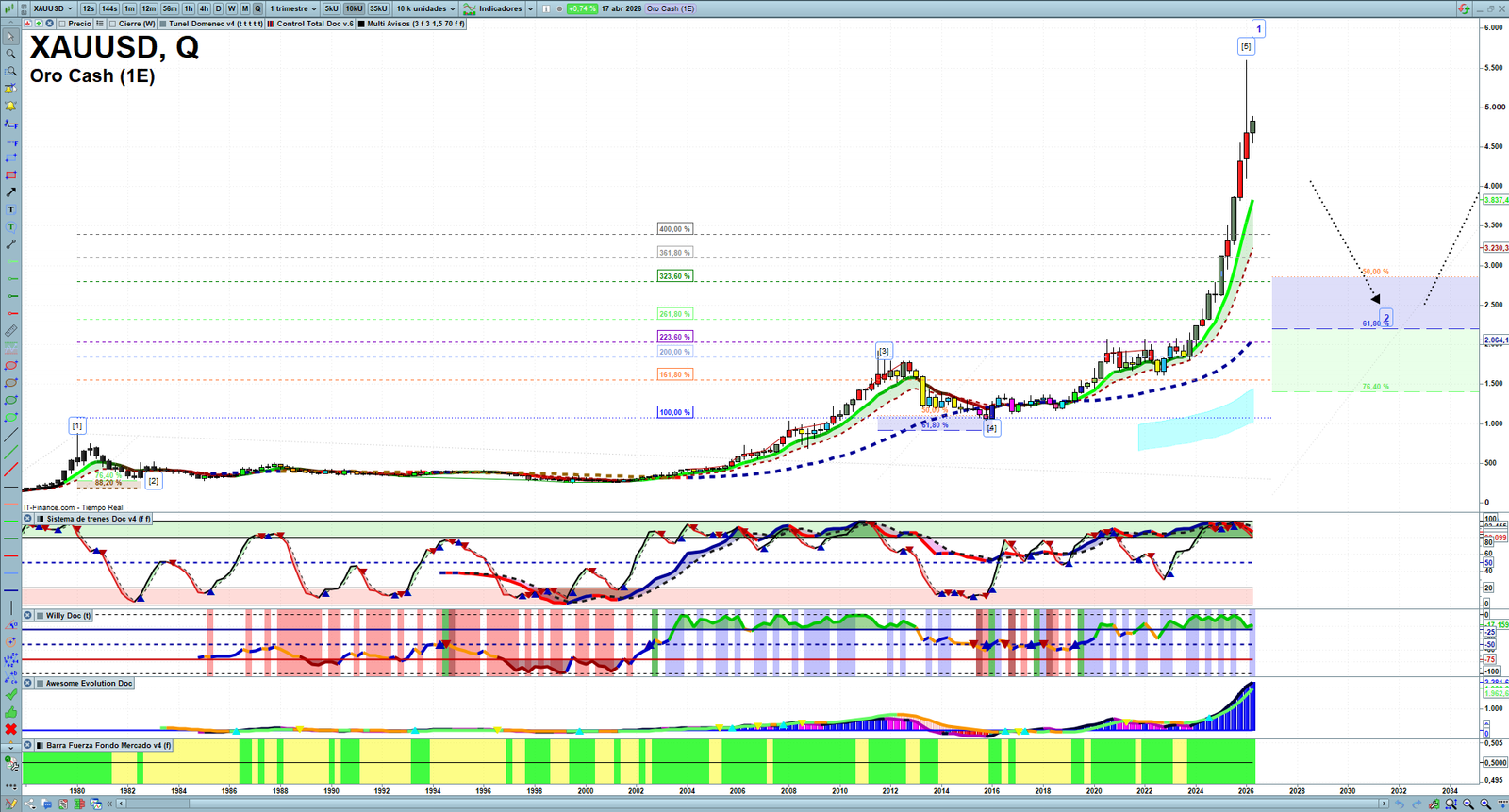Expand the 1 trimestre timeframe dropdown
1509x812 pixels.
pos(294,8)
